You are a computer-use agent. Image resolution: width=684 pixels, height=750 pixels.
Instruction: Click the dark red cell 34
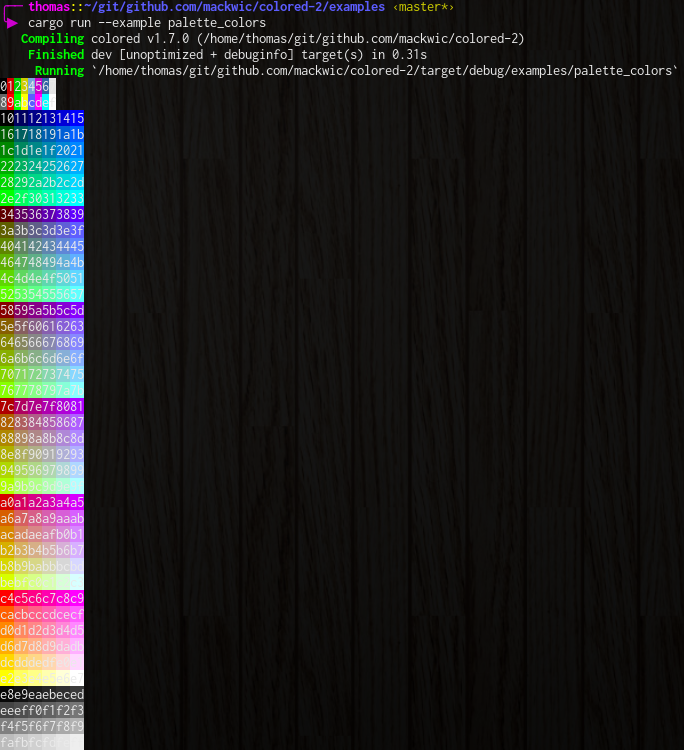7,214
